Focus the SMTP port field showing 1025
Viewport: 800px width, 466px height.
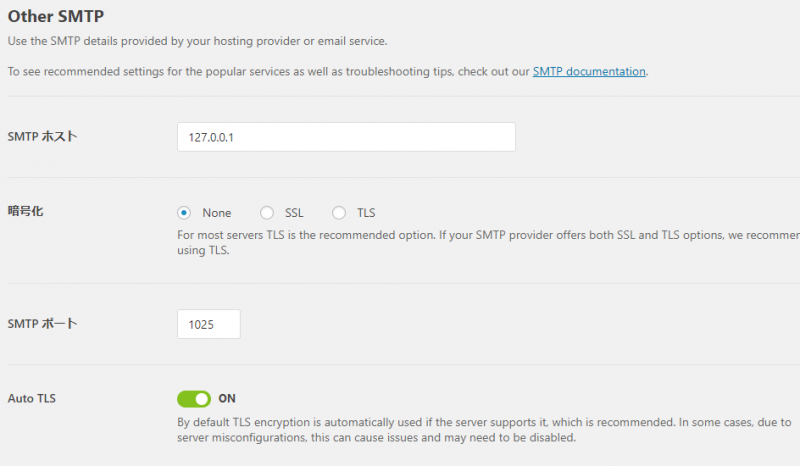[x=209, y=324]
